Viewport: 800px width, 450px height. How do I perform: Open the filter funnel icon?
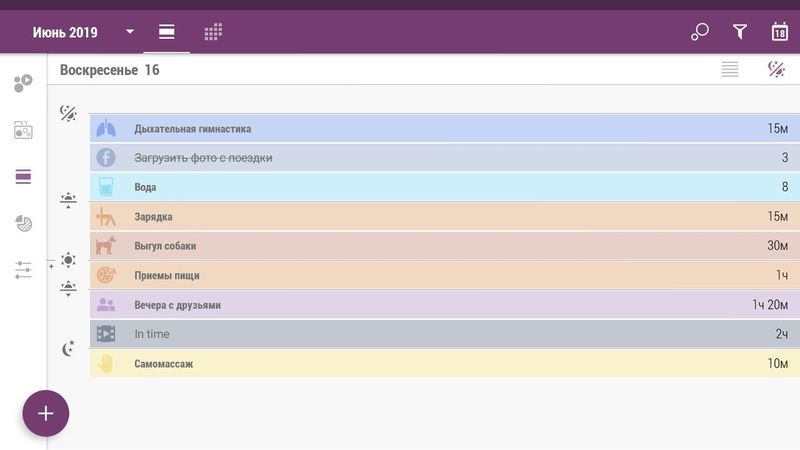pyautogui.click(x=740, y=32)
